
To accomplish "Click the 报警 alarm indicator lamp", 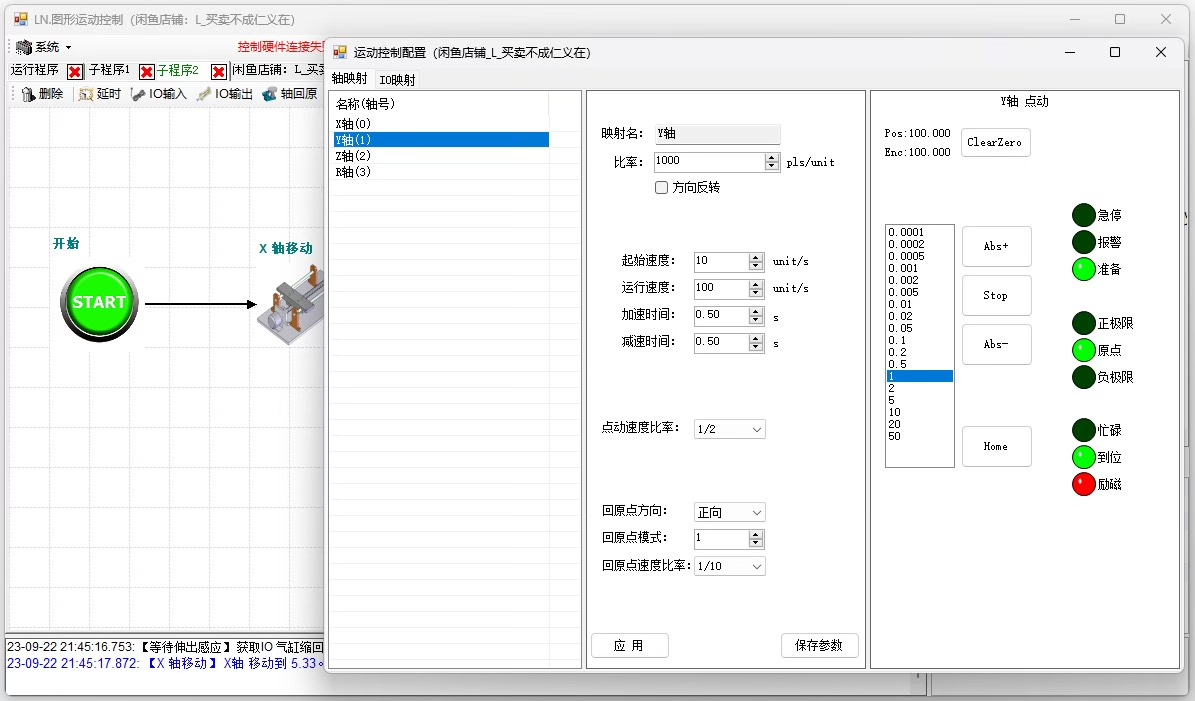I will click(x=1083, y=242).
